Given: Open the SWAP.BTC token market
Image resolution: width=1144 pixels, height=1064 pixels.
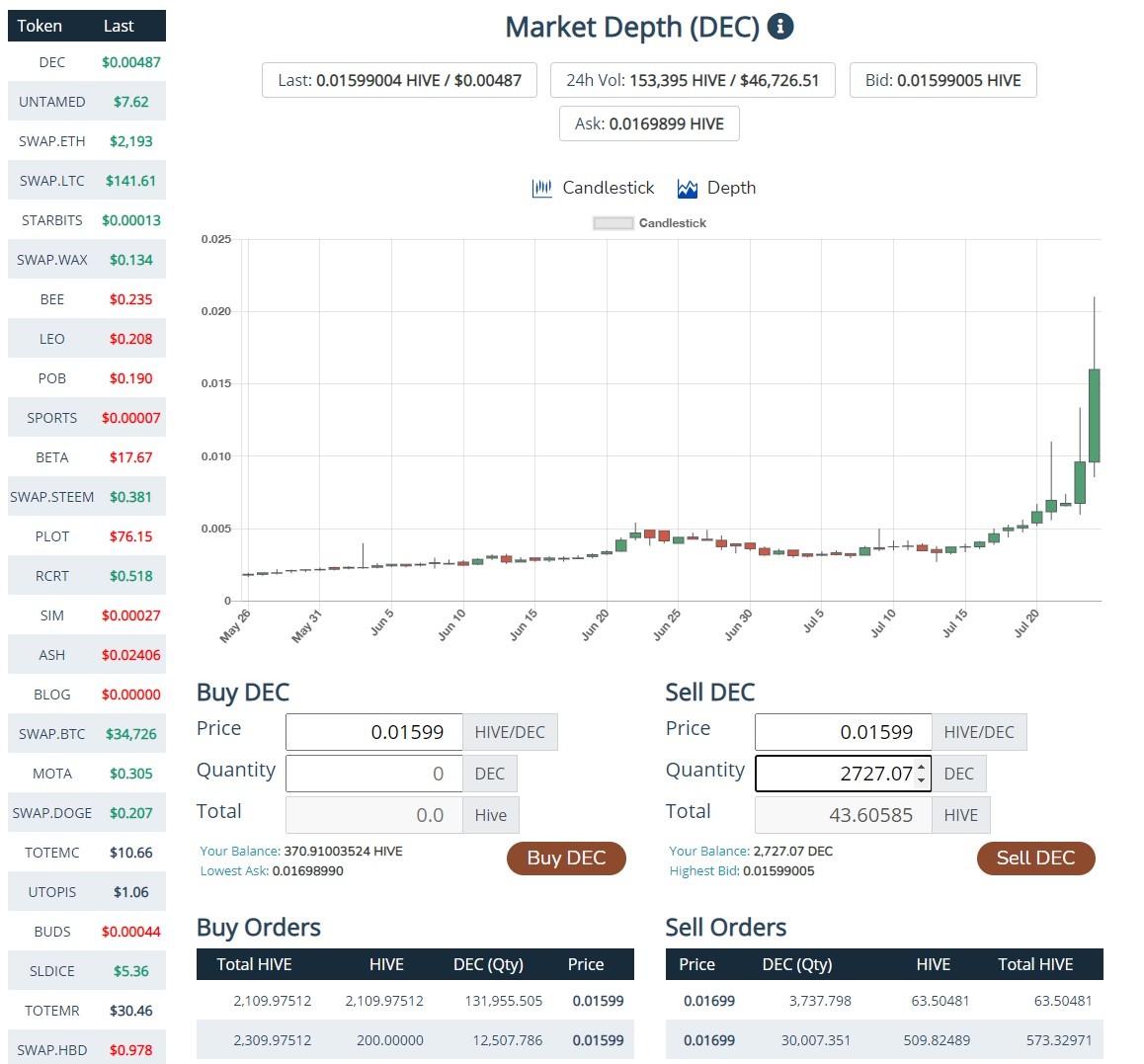Looking at the screenshot, I should click(x=87, y=733).
